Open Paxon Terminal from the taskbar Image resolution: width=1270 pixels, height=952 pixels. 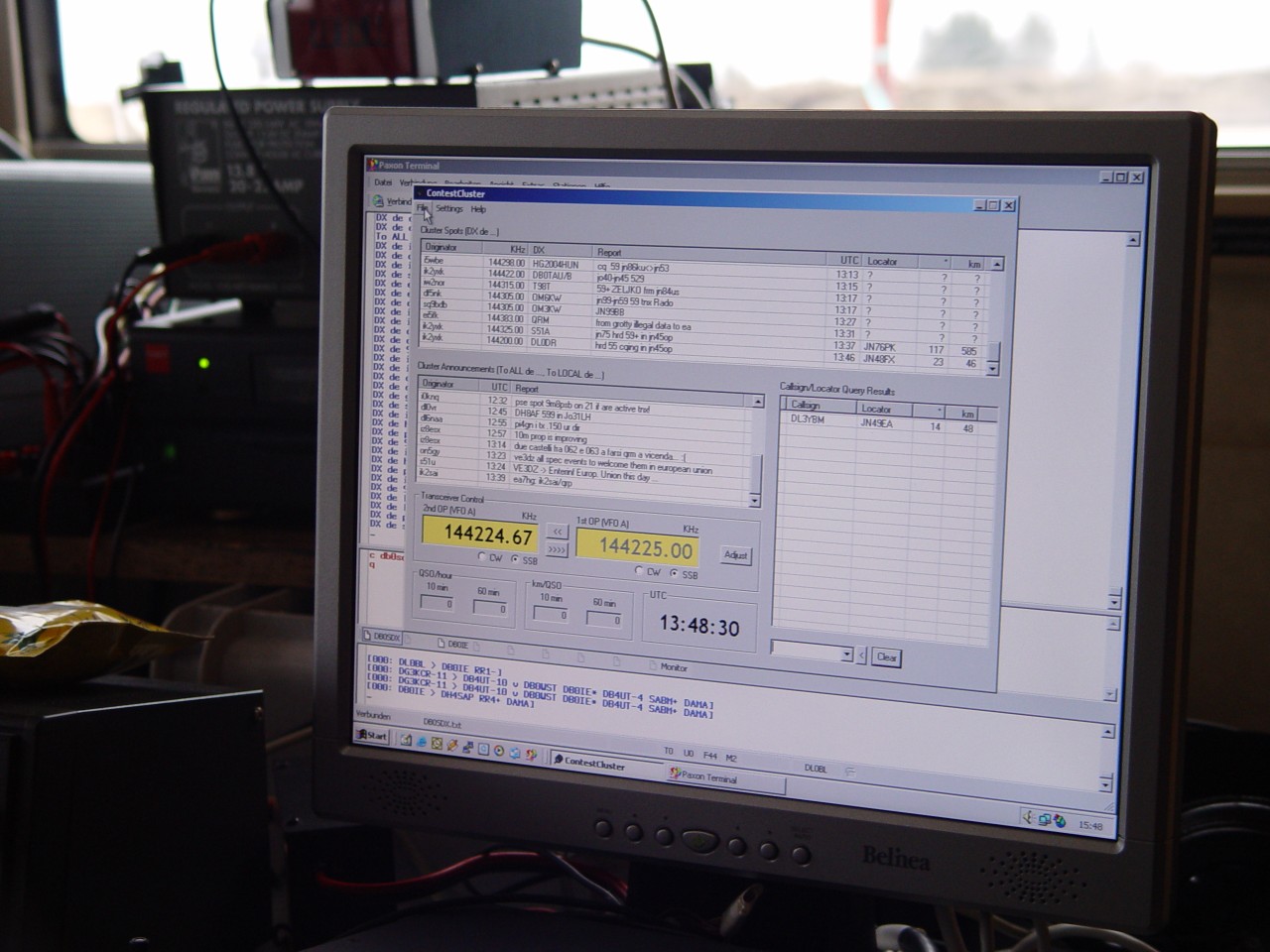pyautogui.click(x=724, y=778)
